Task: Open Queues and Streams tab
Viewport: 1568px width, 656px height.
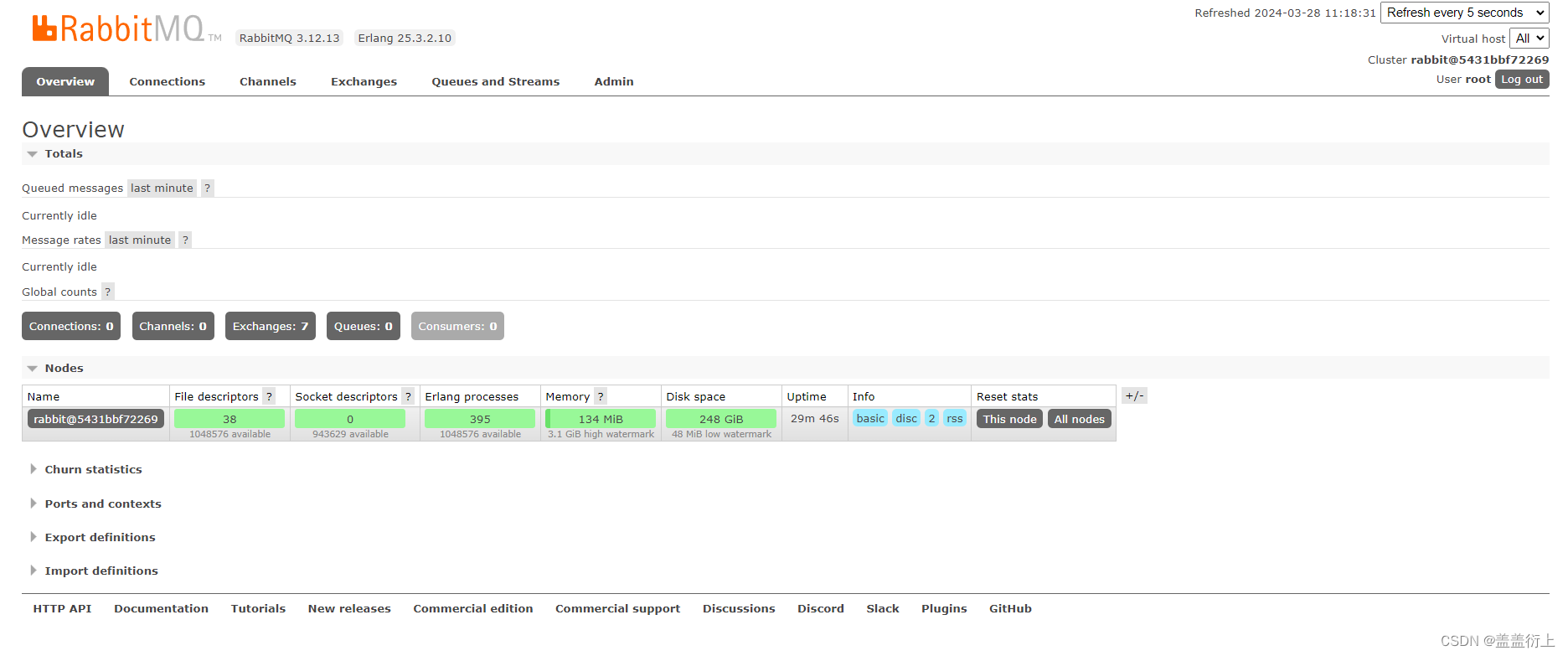Action: click(496, 82)
